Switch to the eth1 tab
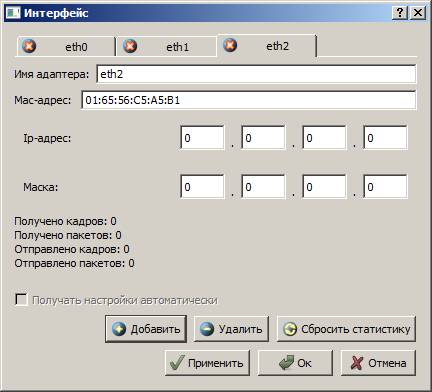This screenshot has height=392, width=432. 167,46
